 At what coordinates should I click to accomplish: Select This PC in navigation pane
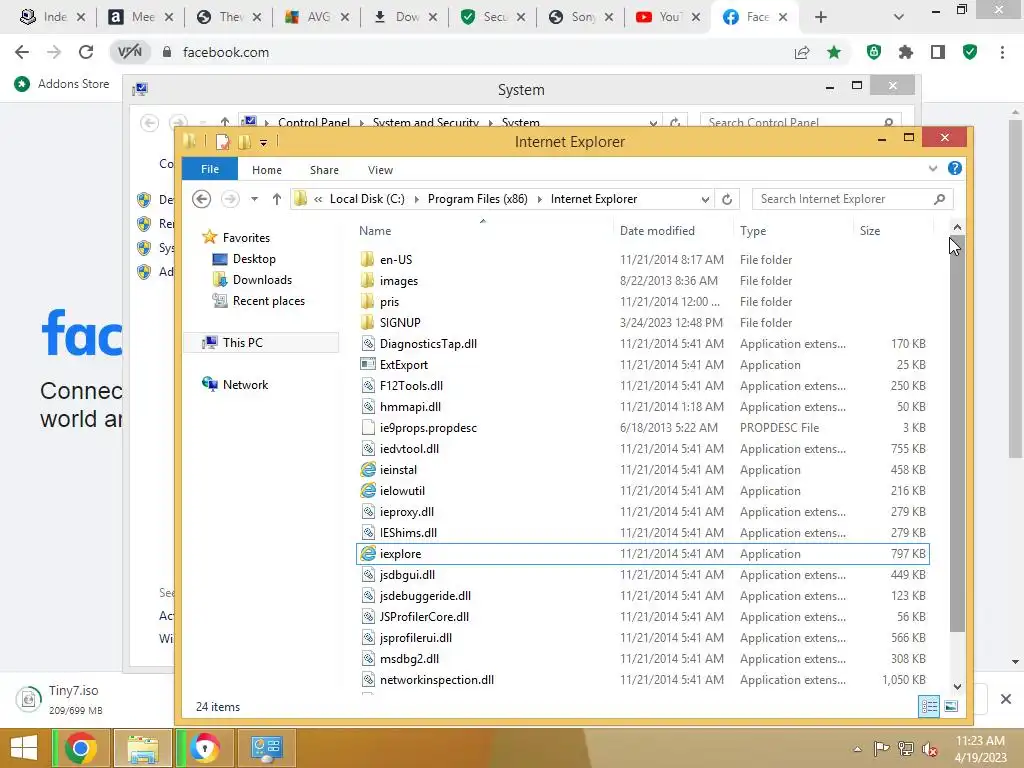(x=242, y=342)
